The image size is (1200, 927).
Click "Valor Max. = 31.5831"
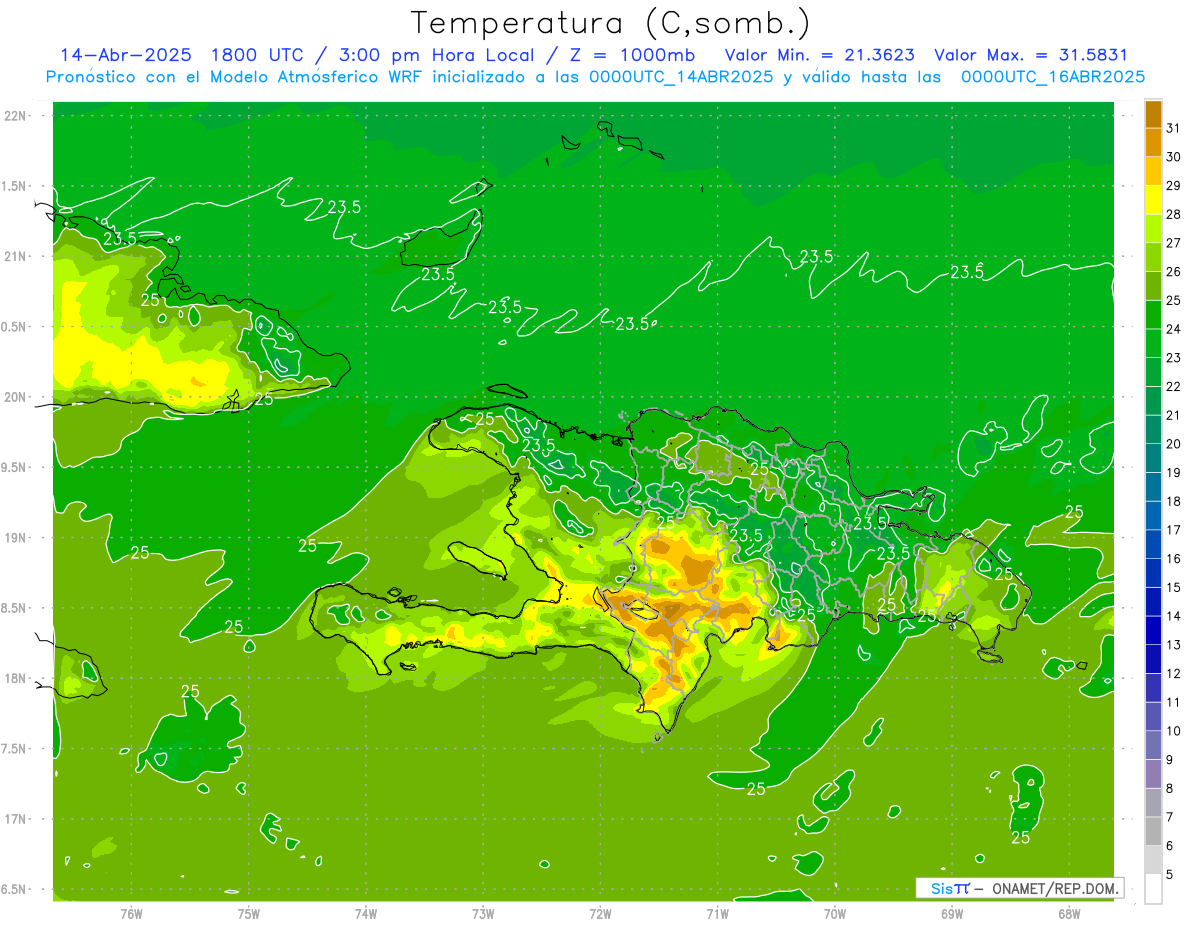1031,55
